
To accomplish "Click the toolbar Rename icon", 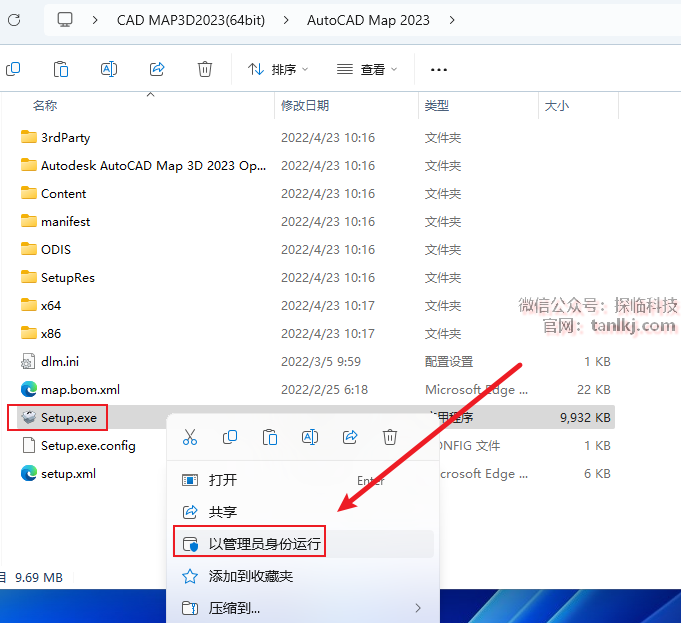I will 109,69.
